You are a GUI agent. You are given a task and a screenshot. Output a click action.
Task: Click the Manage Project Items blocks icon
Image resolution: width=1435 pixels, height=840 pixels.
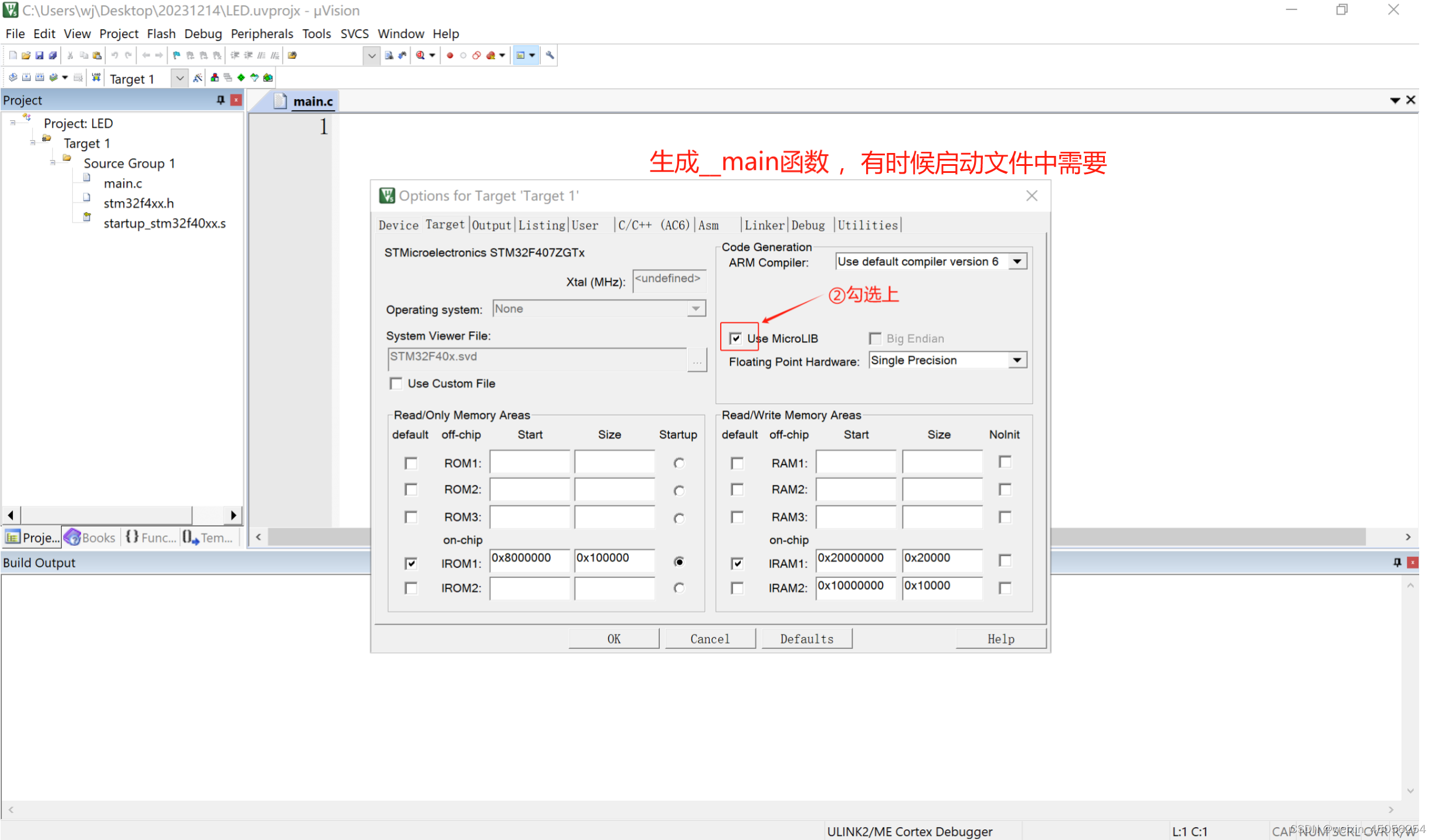215,77
